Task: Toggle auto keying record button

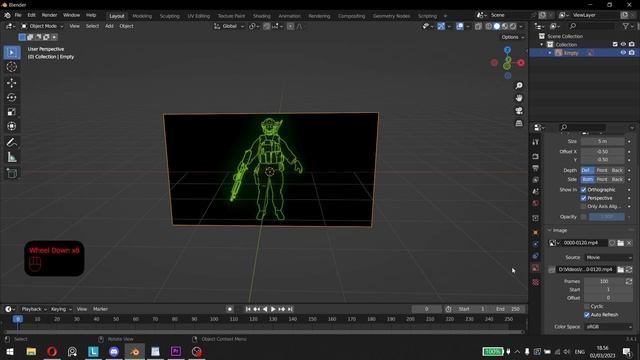Action: click(x=230, y=309)
